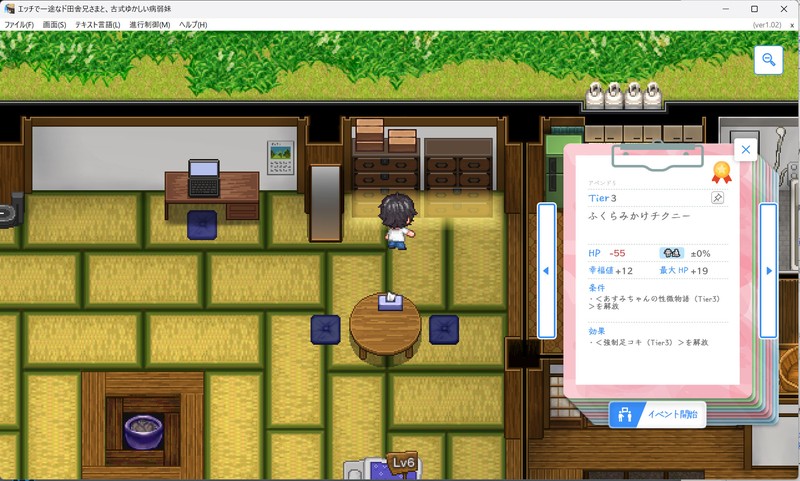Go to previous card with left arrow
800x481 pixels.
(546, 271)
